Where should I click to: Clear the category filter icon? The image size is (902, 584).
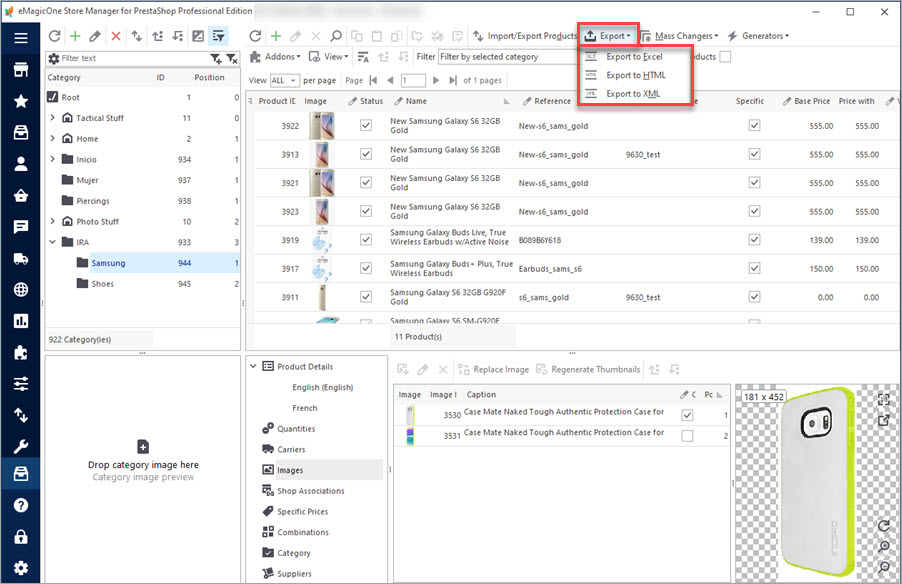(231, 58)
